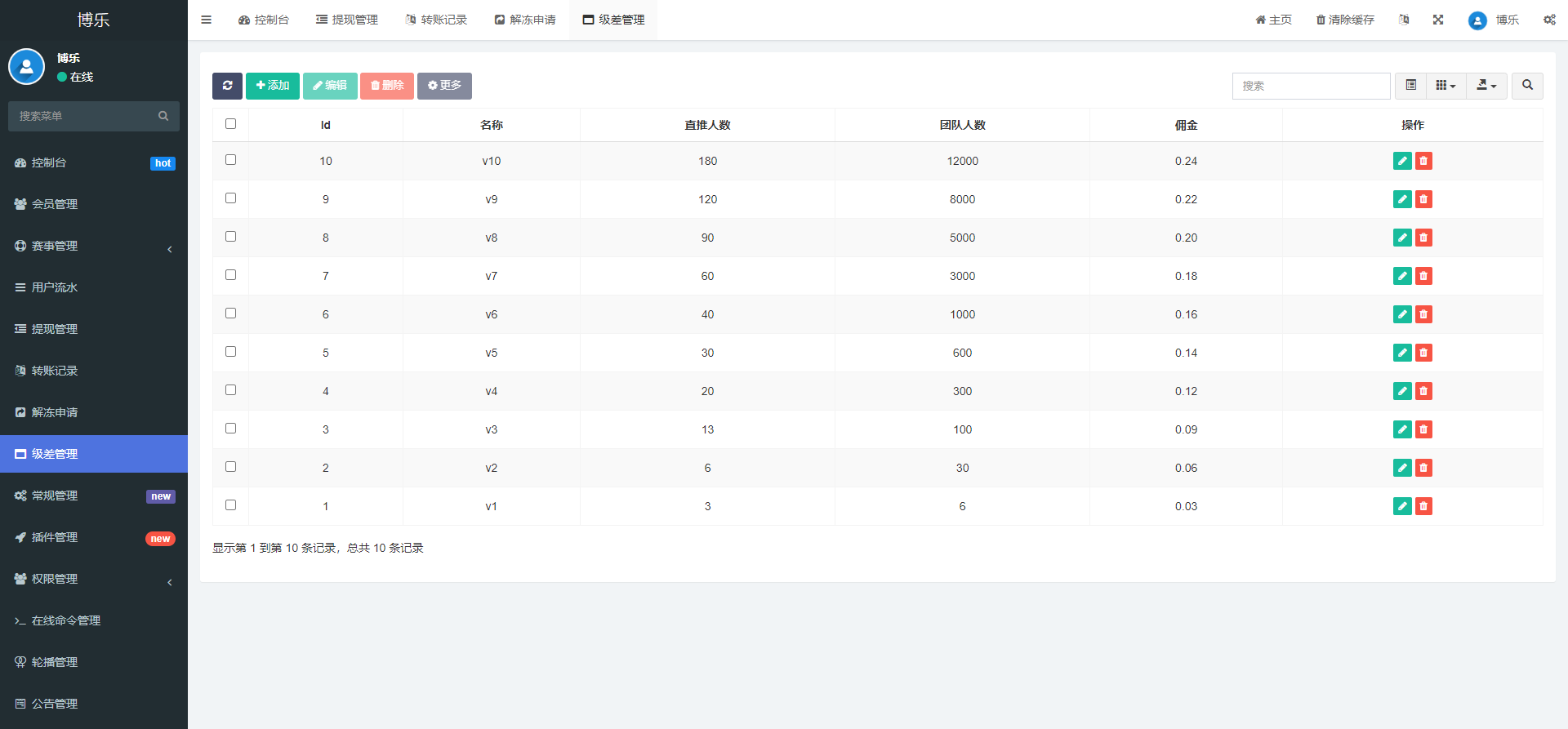Switch to the 提现管理 top tab
The height and width of the screenshot is (729, 1568).
(x=347, y=20)
